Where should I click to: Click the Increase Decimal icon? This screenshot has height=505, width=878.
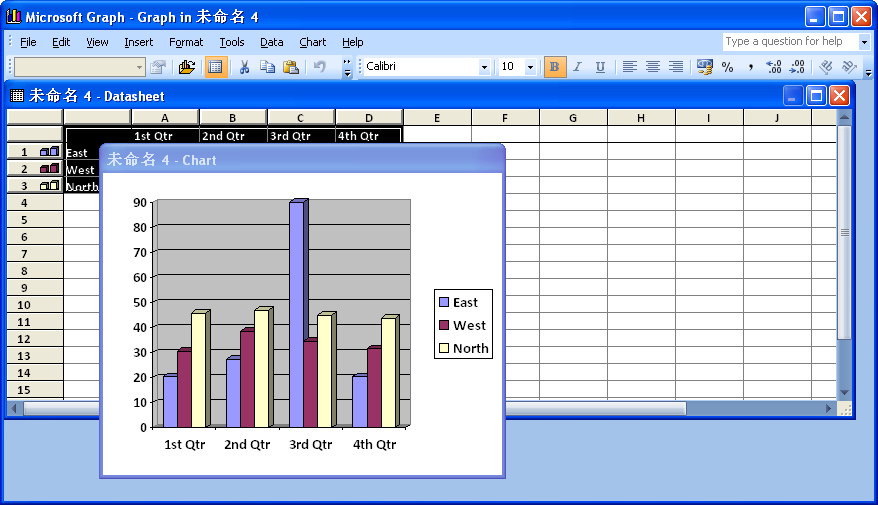point(773,67)
